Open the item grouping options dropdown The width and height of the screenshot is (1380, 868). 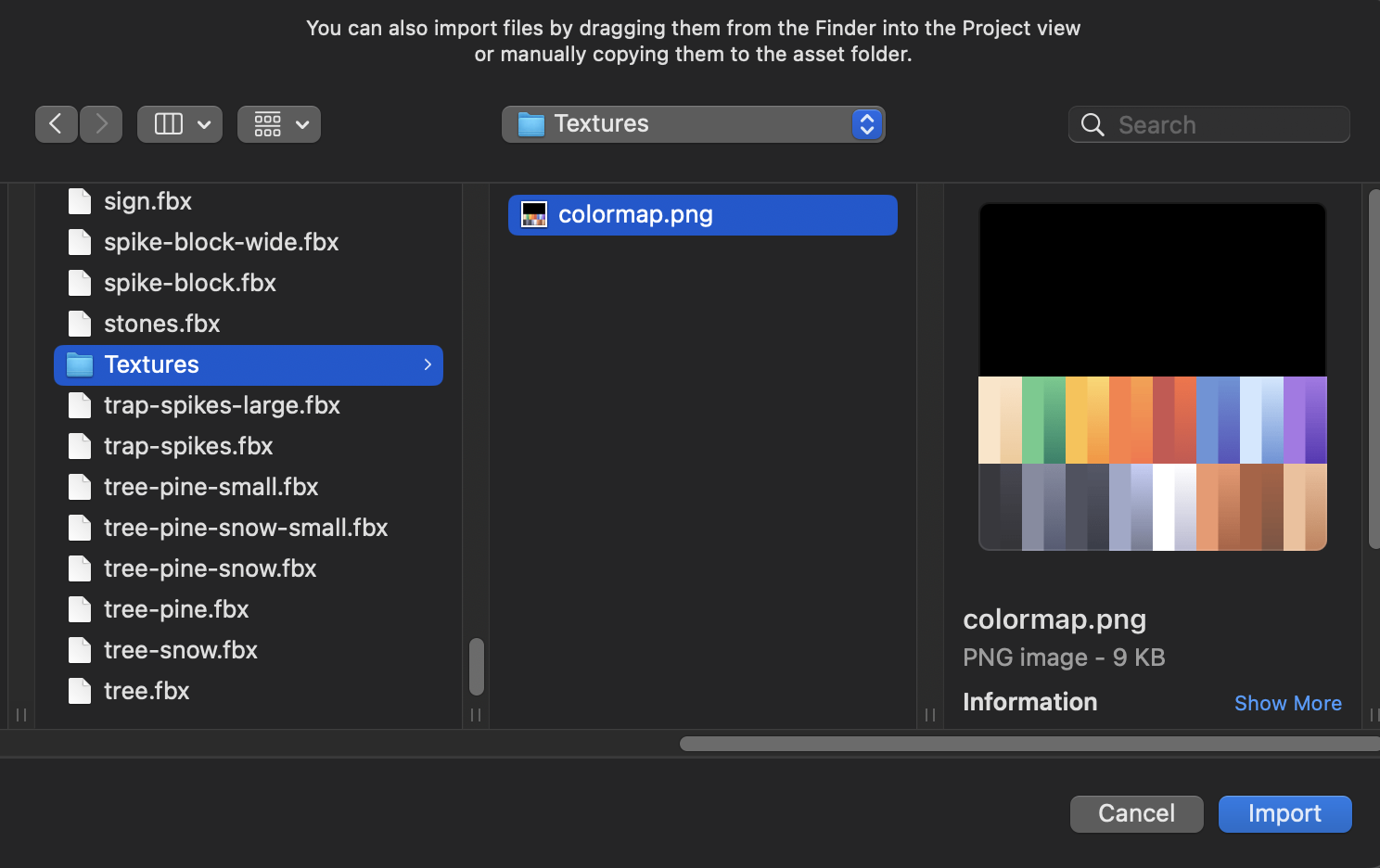click(279, 124)
